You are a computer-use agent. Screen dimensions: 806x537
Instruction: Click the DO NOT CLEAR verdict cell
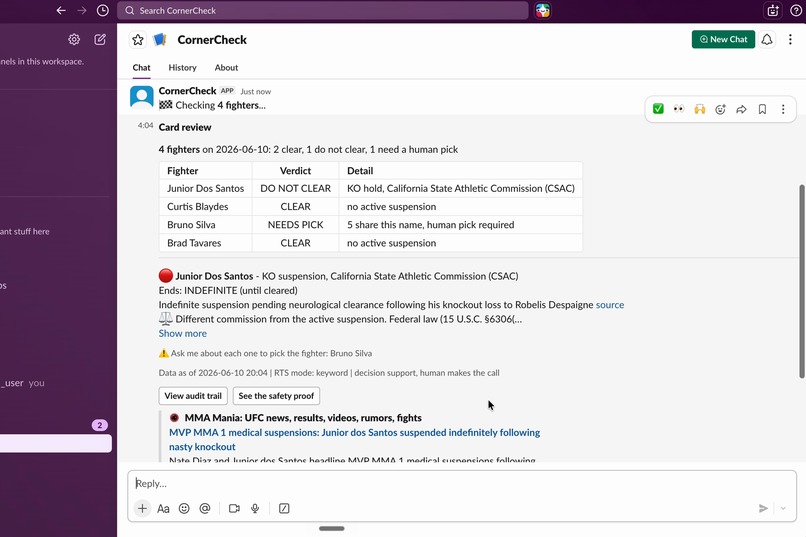[296, 189]
